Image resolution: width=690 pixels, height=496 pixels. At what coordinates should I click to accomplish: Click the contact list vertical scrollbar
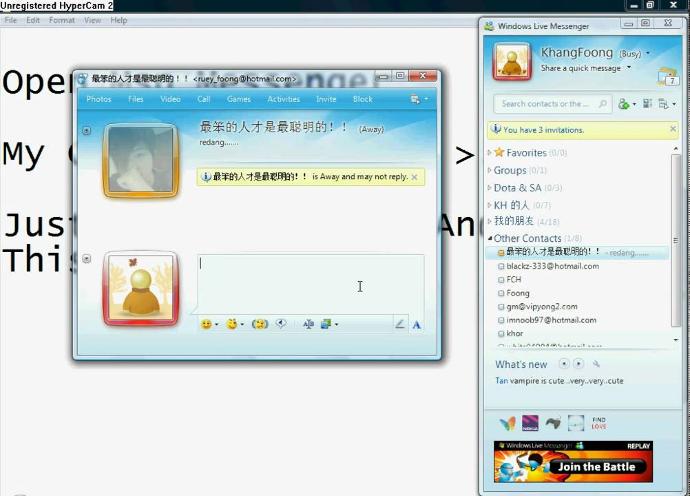click(x=675, y=240)
